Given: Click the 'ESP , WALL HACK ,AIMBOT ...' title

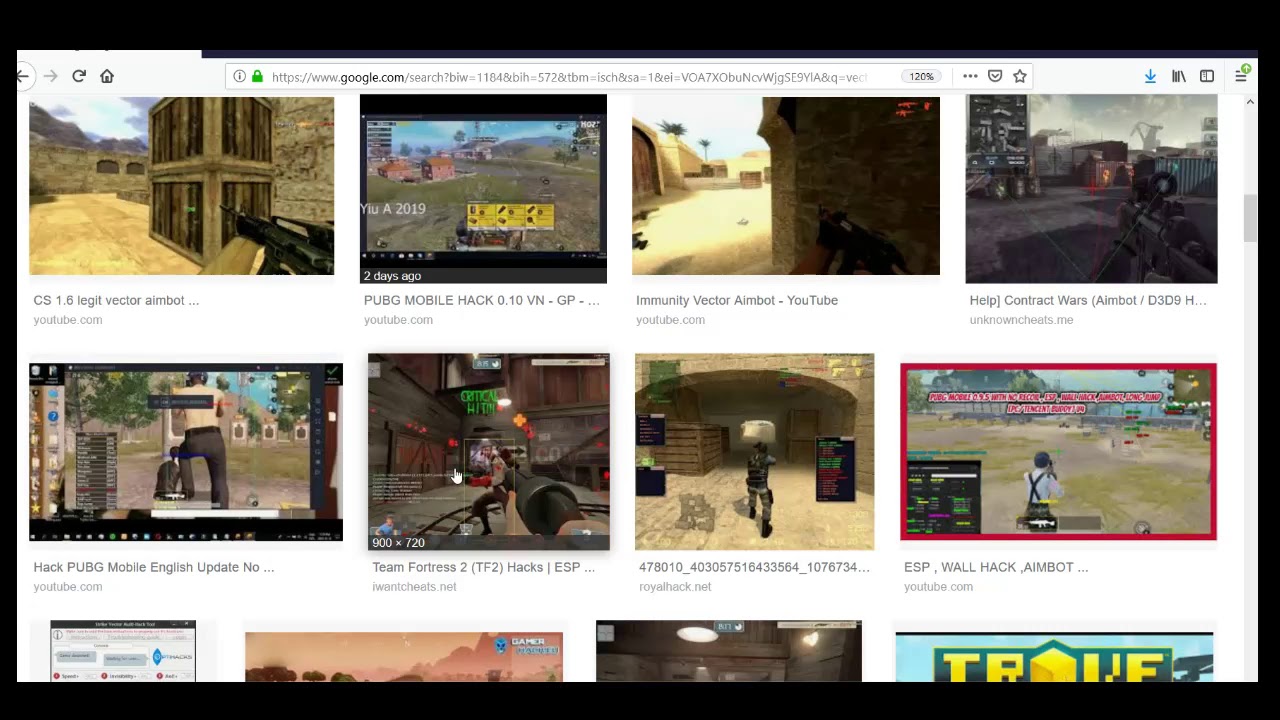Looking at the screenshot, I should tap(996, 567).
